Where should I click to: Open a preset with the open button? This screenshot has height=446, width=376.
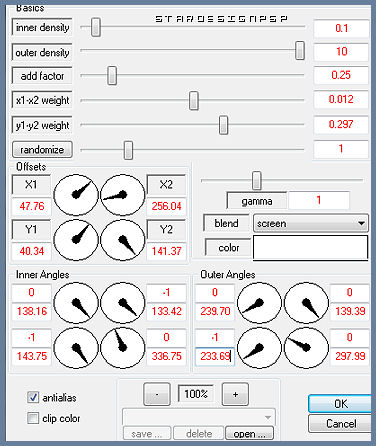click(x=249, y=433)
